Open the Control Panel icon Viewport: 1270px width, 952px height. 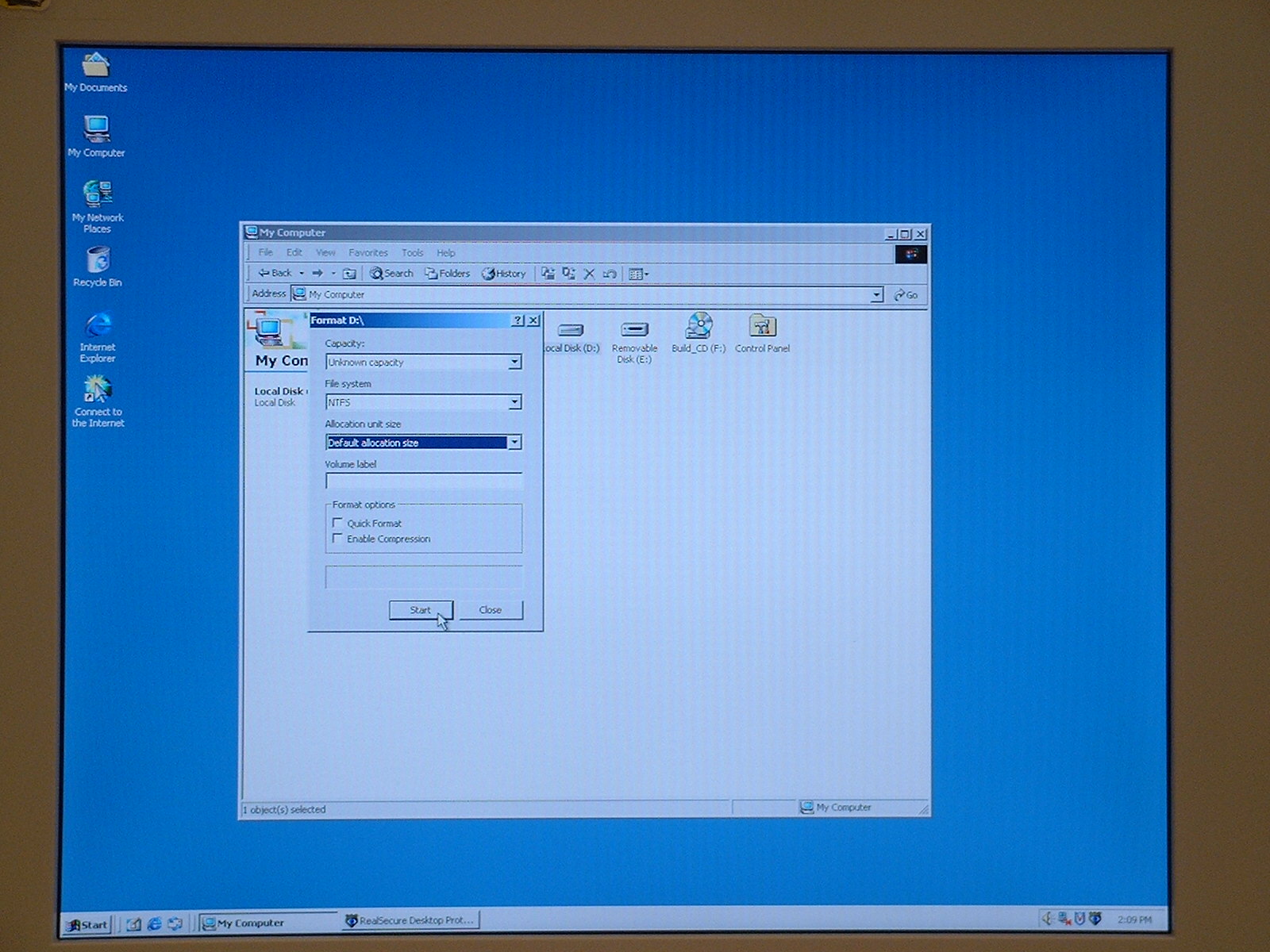(x=762, y=327)
